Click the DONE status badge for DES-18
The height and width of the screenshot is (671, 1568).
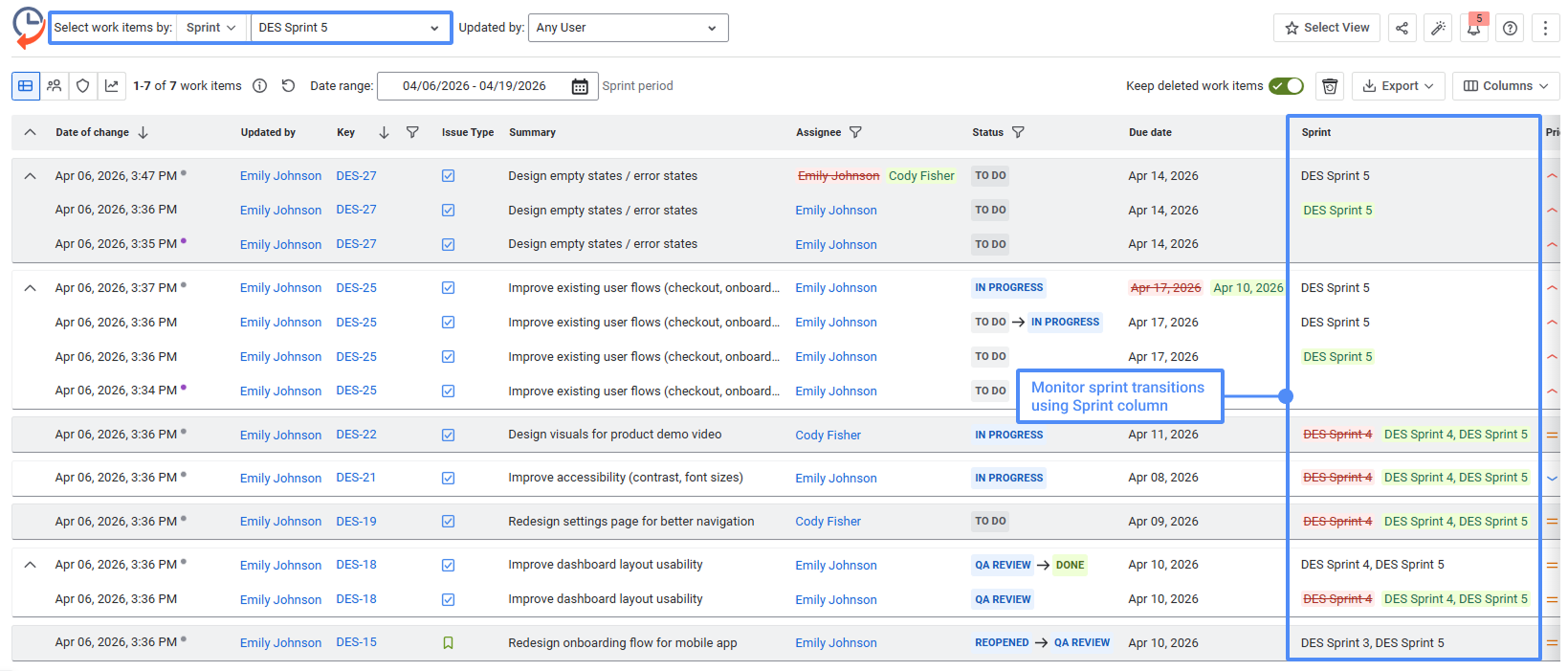click(x=1070, y=565)
